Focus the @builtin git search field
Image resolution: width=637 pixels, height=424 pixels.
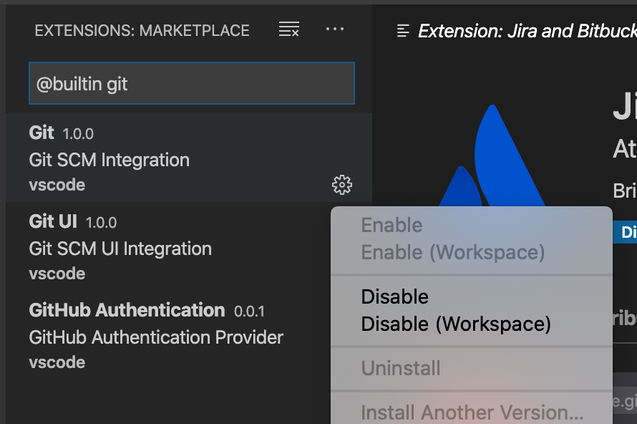[x=192, y=83]
